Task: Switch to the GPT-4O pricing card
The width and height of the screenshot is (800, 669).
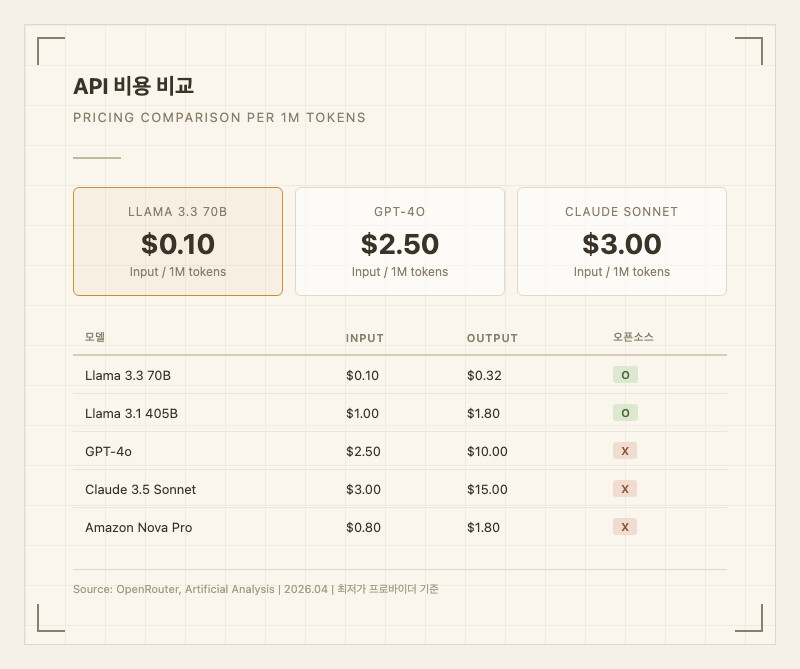Action: click(x=400, y=240)
